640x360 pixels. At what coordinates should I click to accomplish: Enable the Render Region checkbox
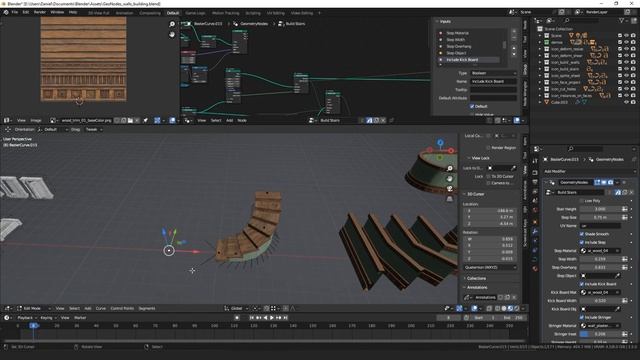click(488, 148)
